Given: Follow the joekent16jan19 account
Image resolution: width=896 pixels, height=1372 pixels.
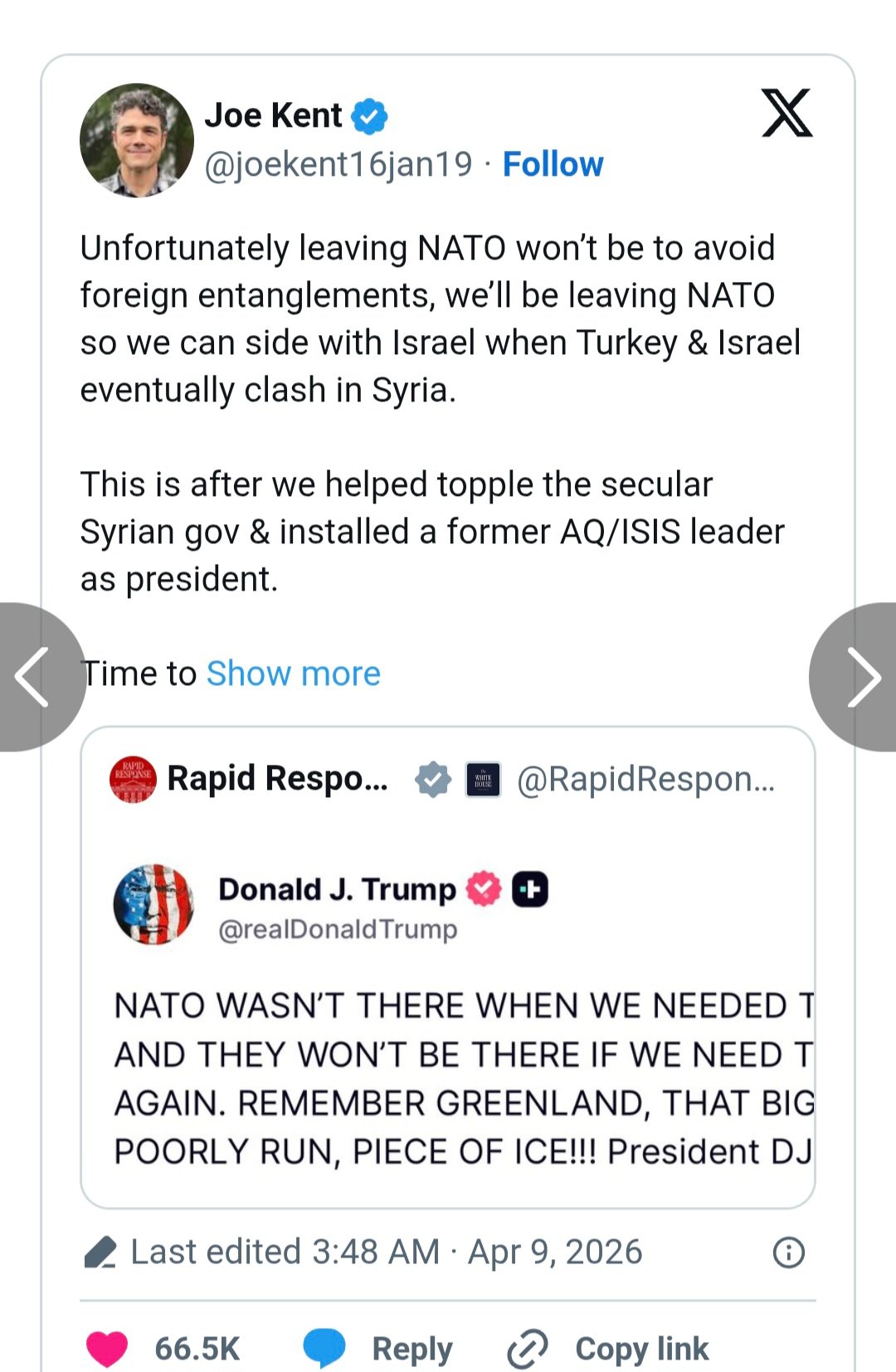Looking at the screenshot, I should pyautogui.click(x=553, y=164).
